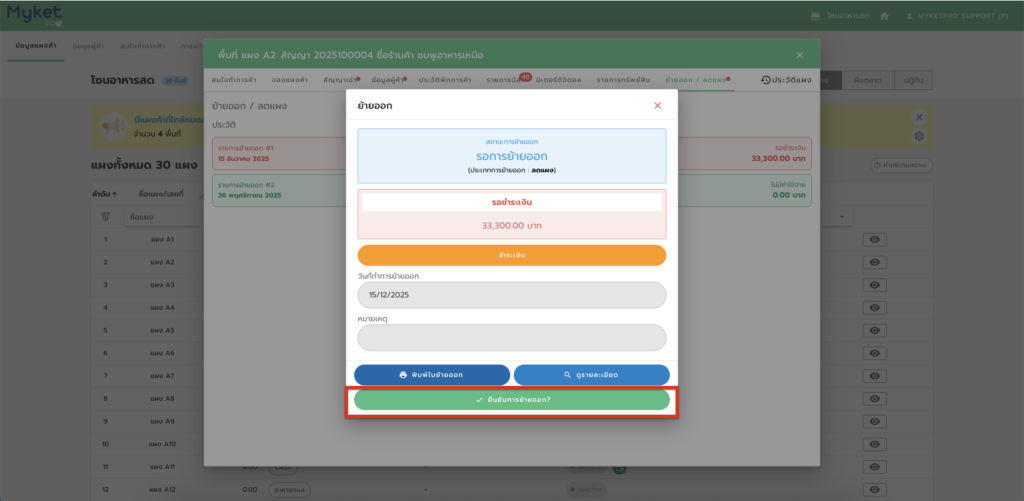Image resolution: width=1024 pixels, height=501 pixels.
Task: Toggle eye icon for แผง A1 row
Action: click(x=874, y=240)
